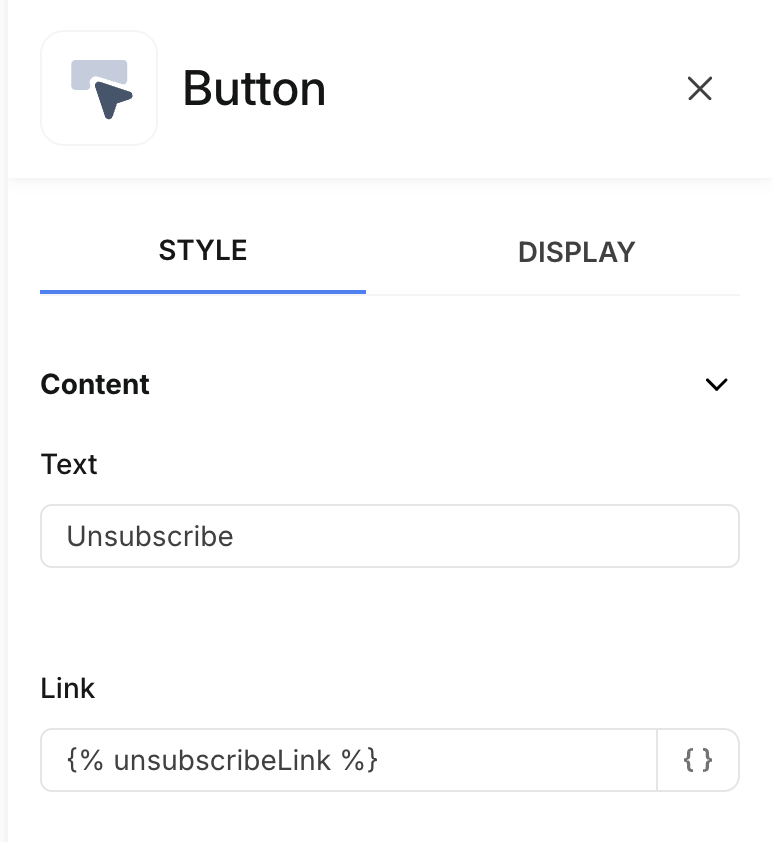
Task: Select the DISPLAY settings tab label
Action: click(576, 252)
